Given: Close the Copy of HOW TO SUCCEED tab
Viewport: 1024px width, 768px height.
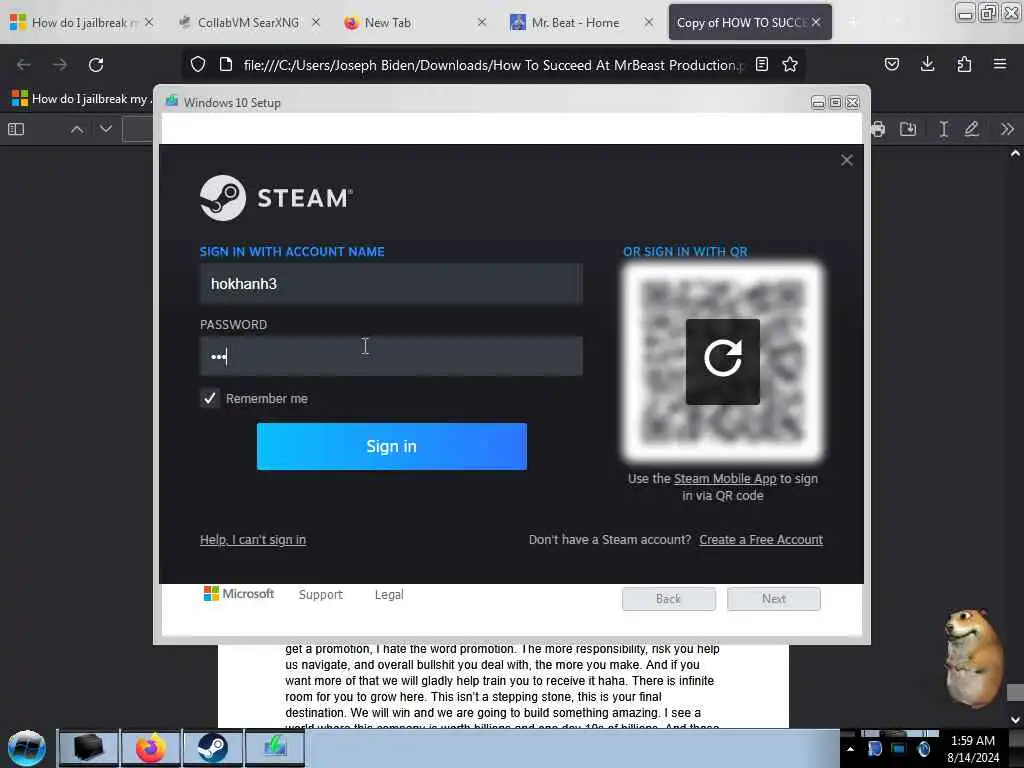Looking at the screenshot, I should click(x=816, y=22).
